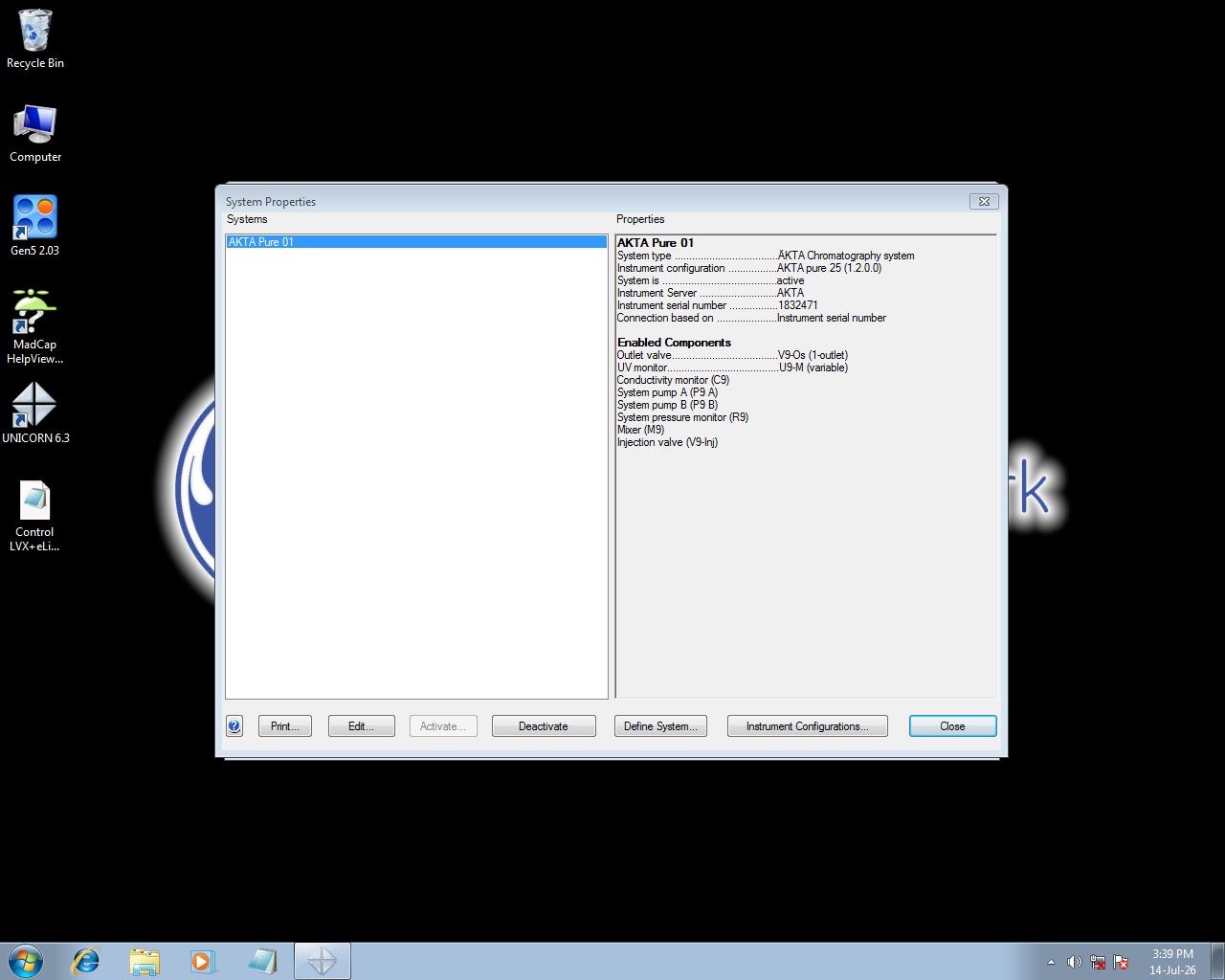
Task: Select the Gen5 2.03 shortcut icon
Action: (x=35, y=226)
